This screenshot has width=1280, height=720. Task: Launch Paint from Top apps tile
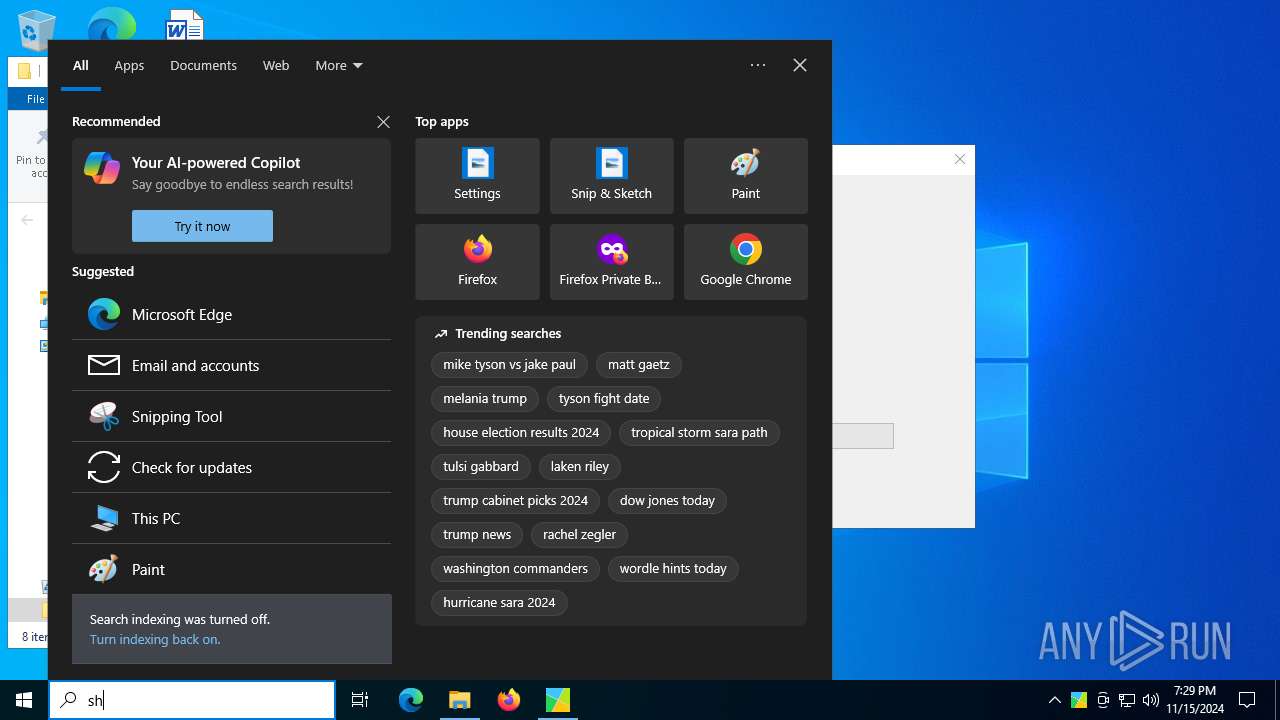point(745,176)
